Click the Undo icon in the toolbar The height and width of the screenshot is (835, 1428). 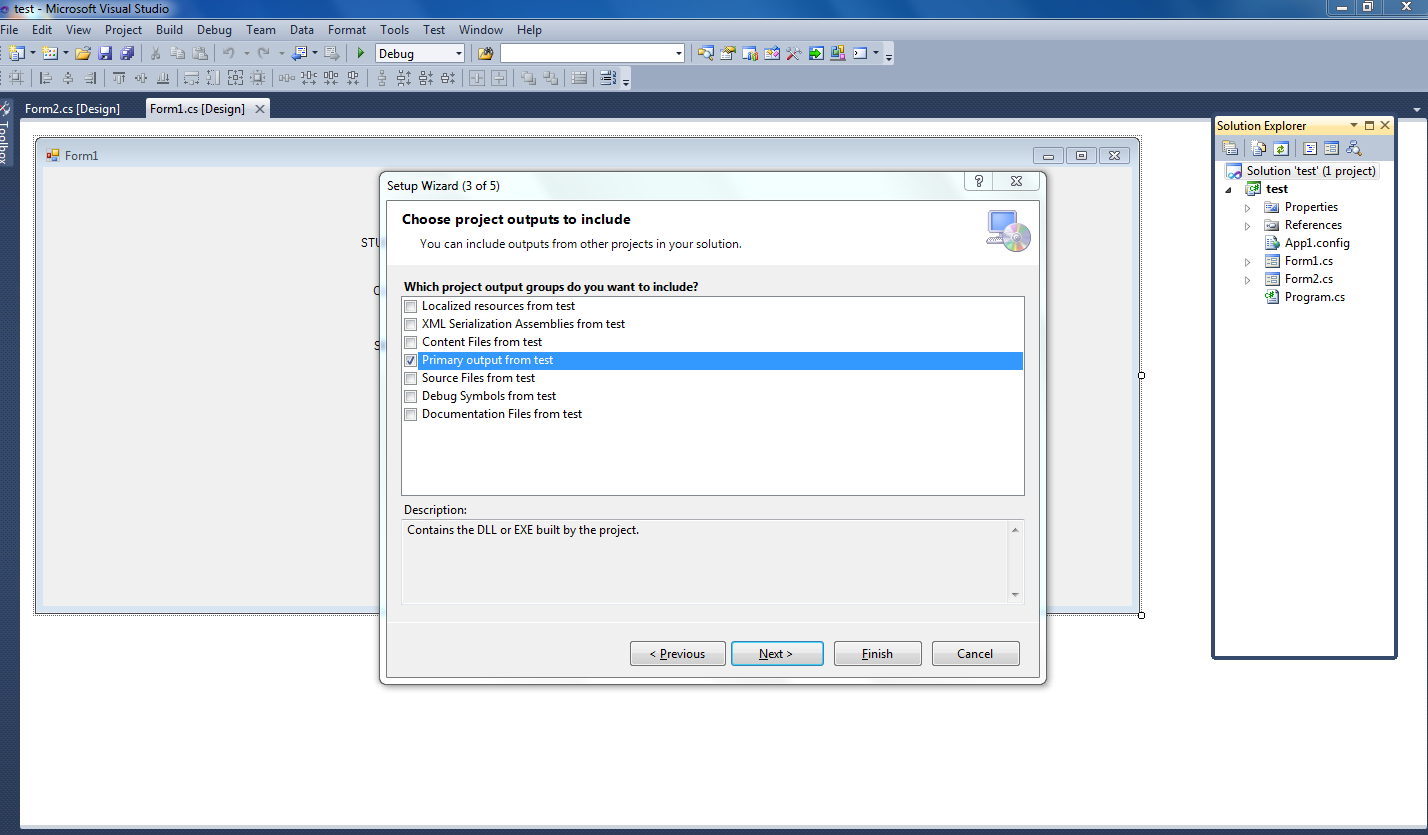coord(227,52)
